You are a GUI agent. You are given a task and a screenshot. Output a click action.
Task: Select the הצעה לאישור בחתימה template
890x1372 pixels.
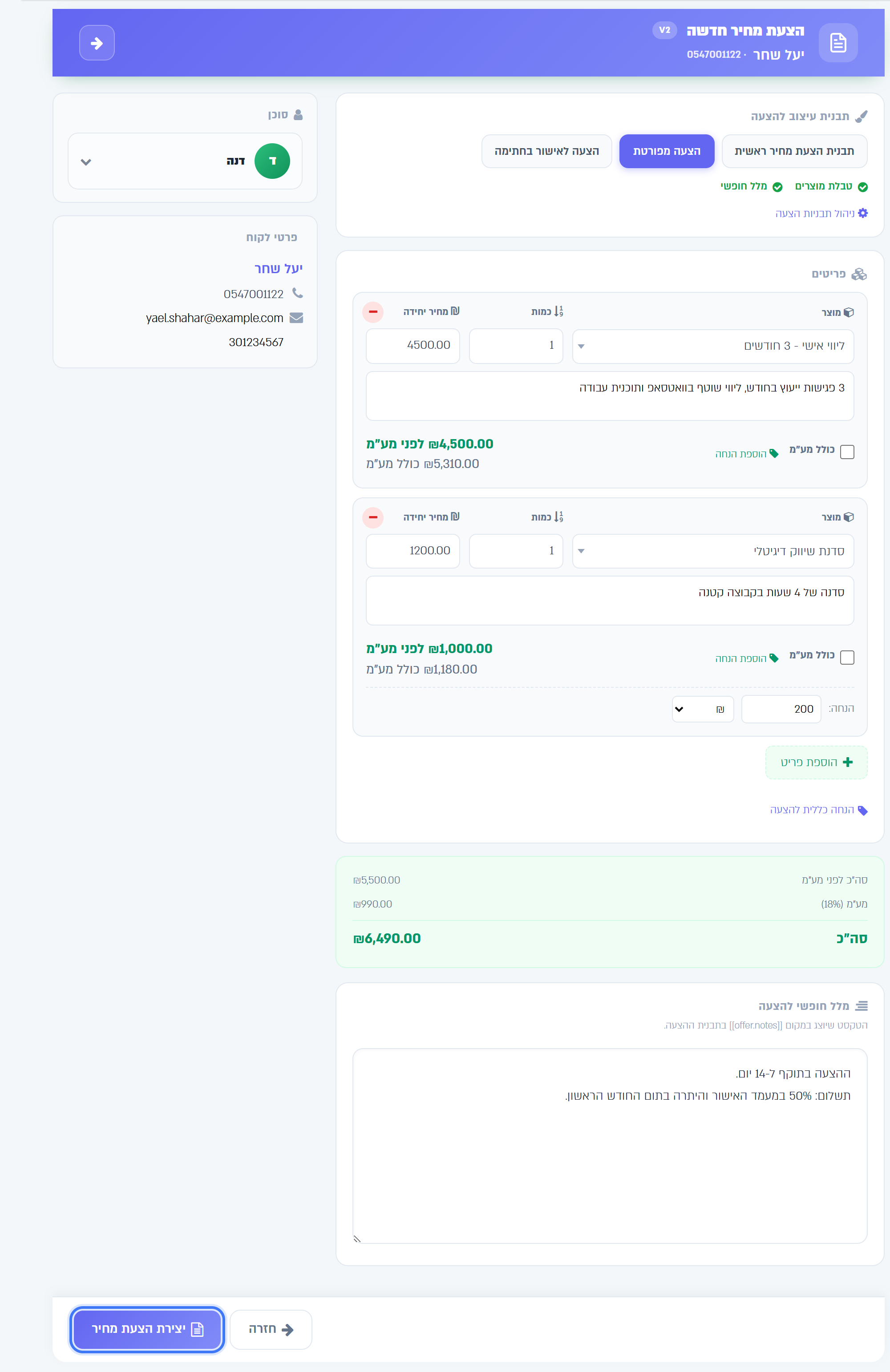[x=547, y=151]
